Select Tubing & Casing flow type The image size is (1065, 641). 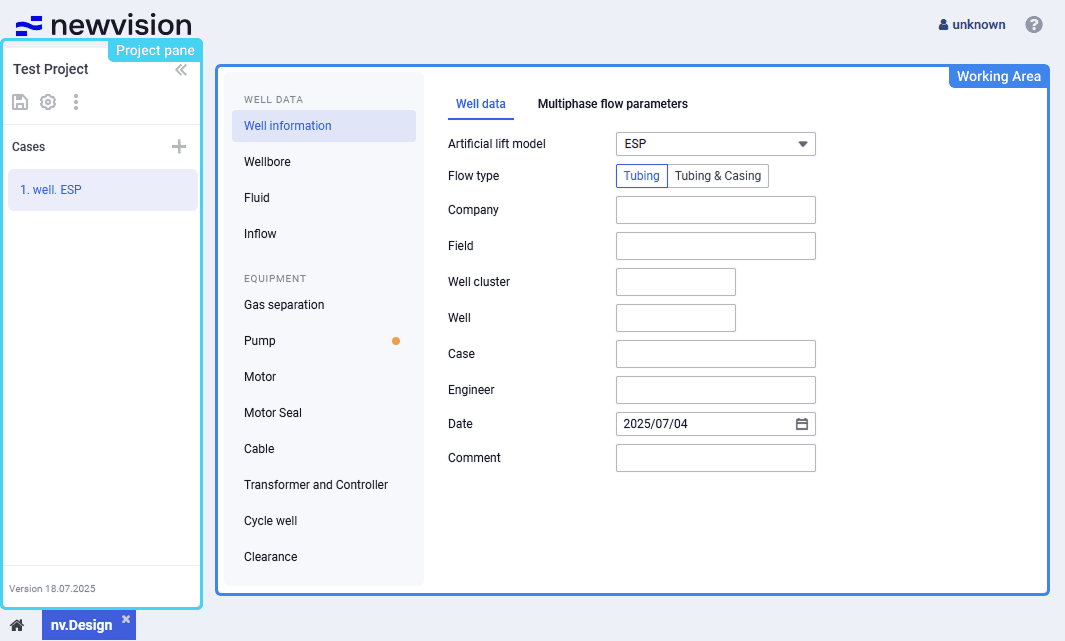717,176
